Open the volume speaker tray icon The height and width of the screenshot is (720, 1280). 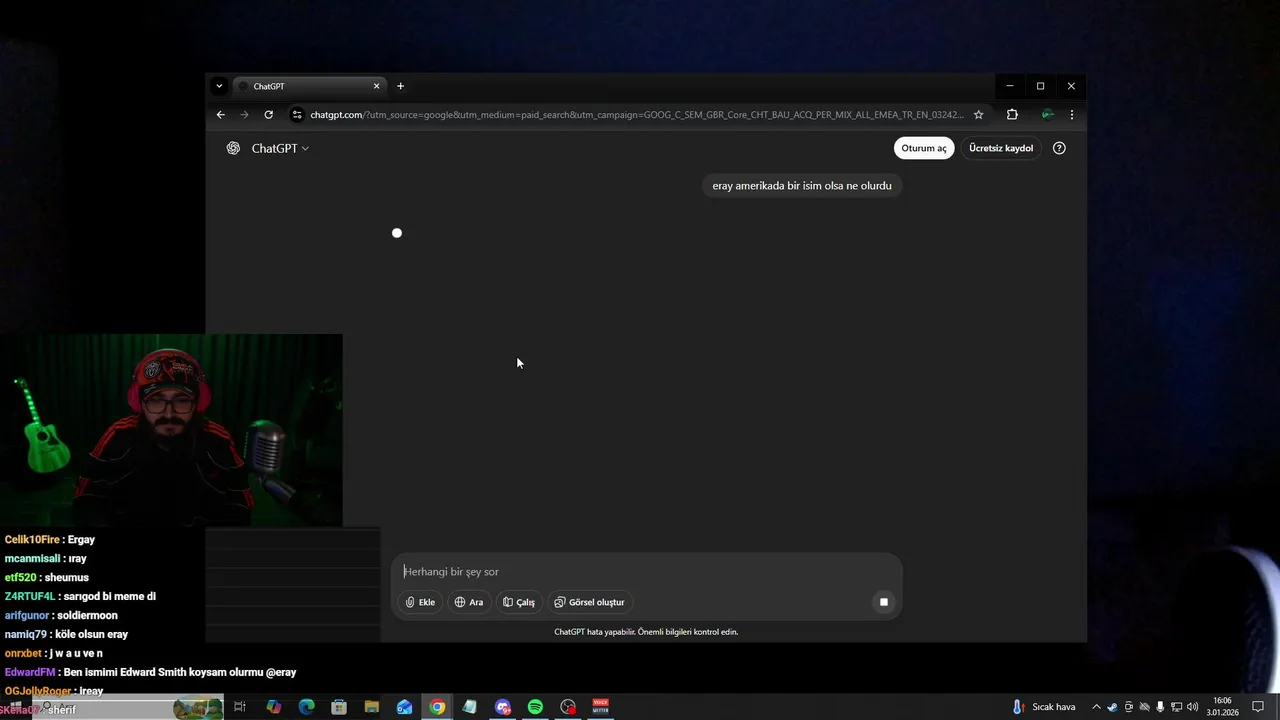point(1192,707)
